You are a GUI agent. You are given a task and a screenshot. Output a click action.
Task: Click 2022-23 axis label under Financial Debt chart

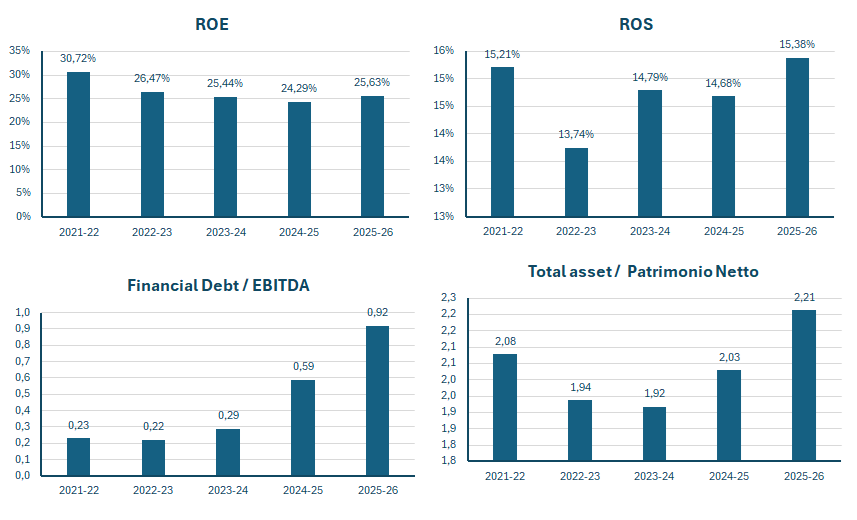[153, 490]
